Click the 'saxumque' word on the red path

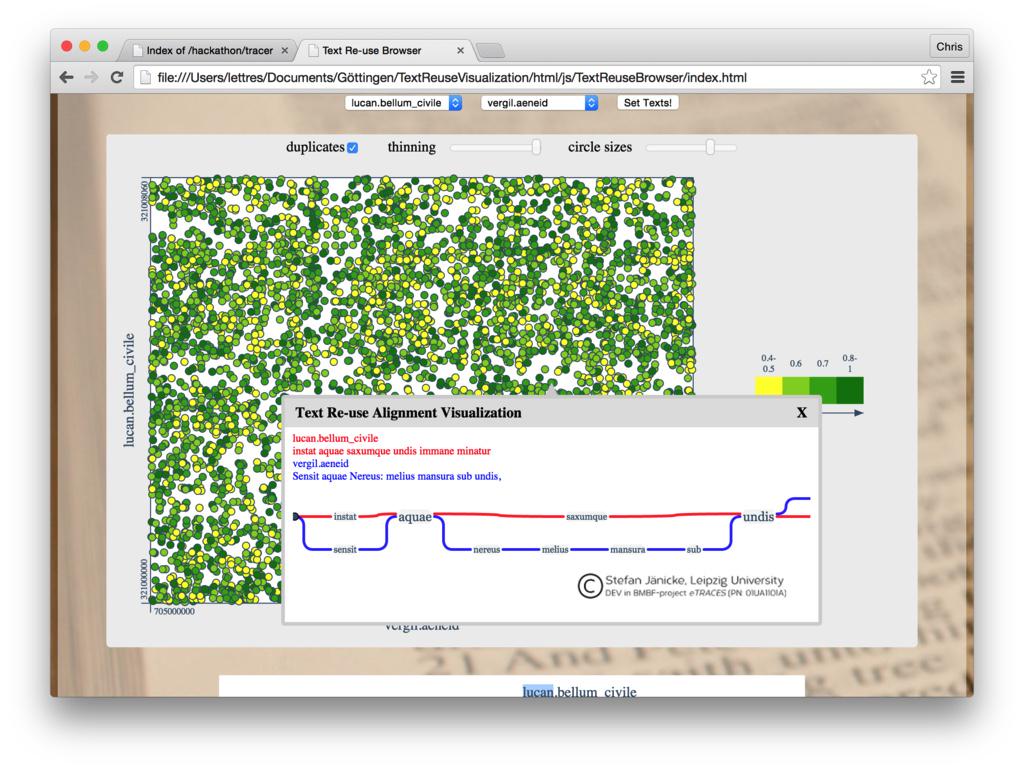586,516
